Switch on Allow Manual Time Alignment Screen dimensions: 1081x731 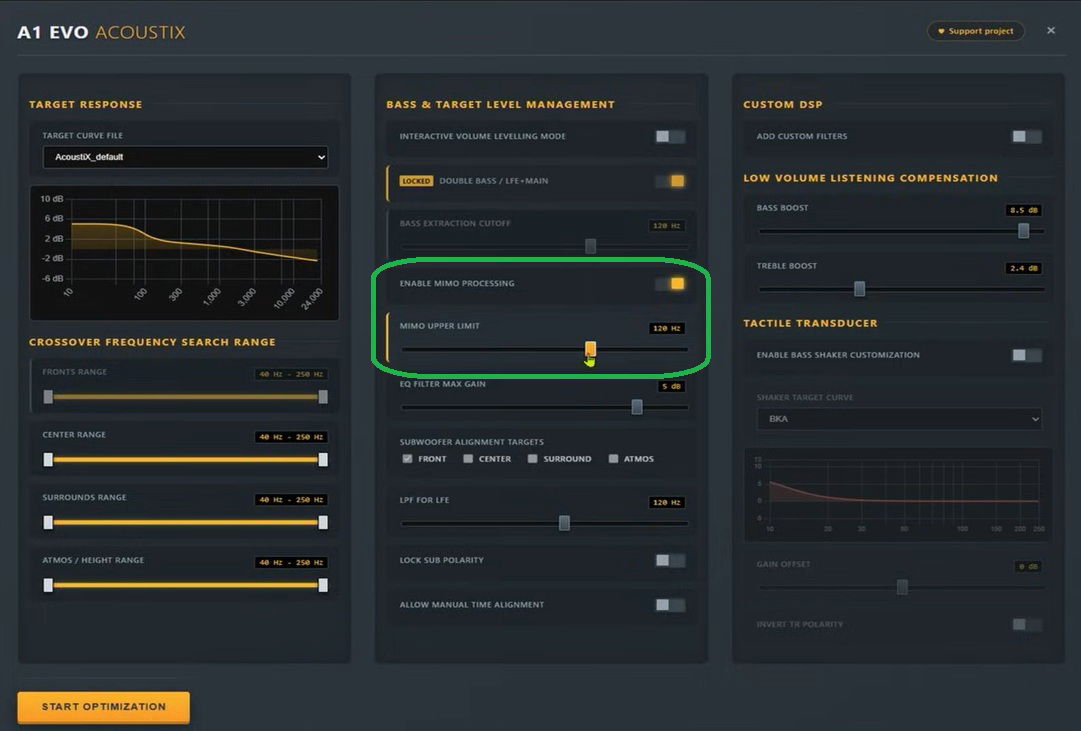(670, 605)
